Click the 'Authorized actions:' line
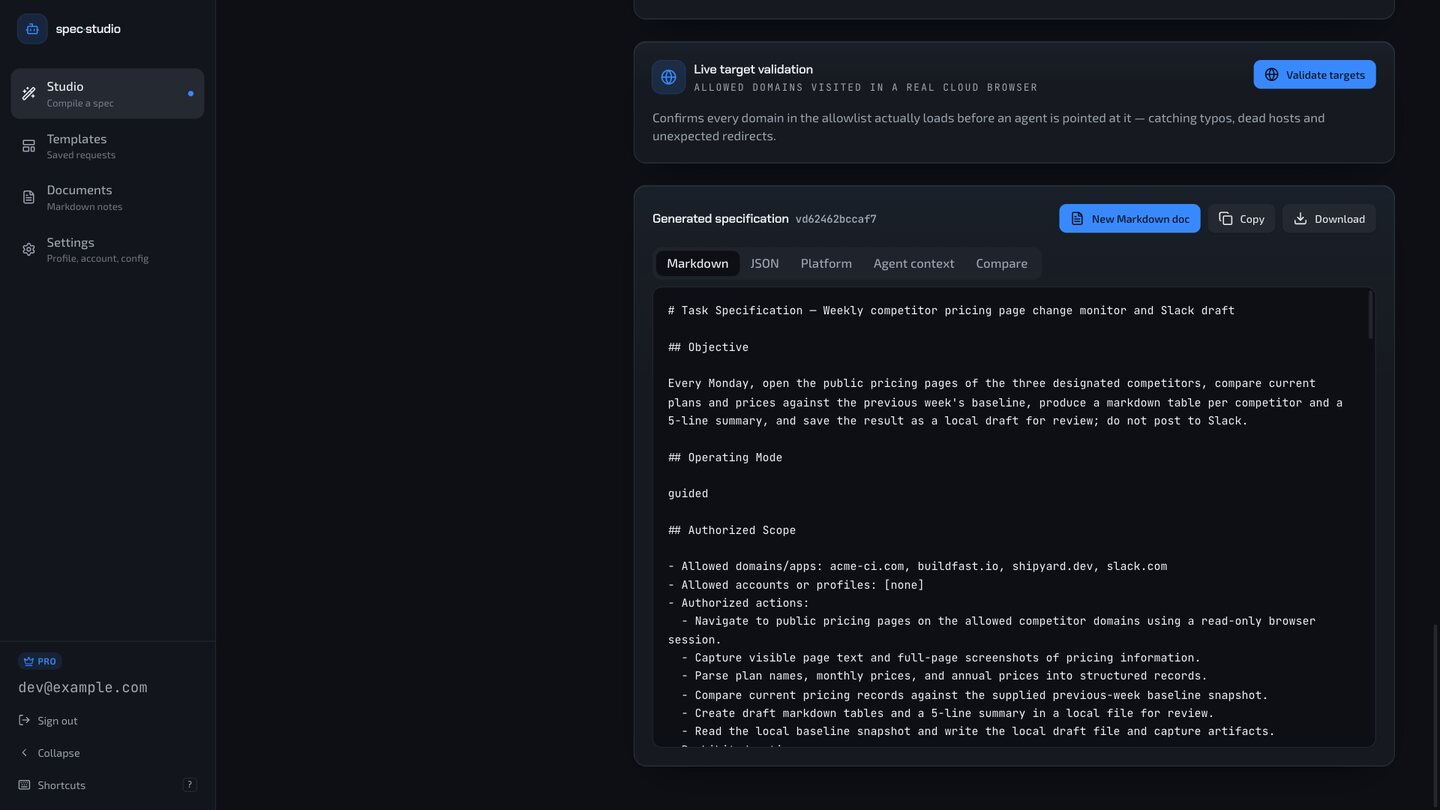Screen dimensions: 1440x810 738,604
